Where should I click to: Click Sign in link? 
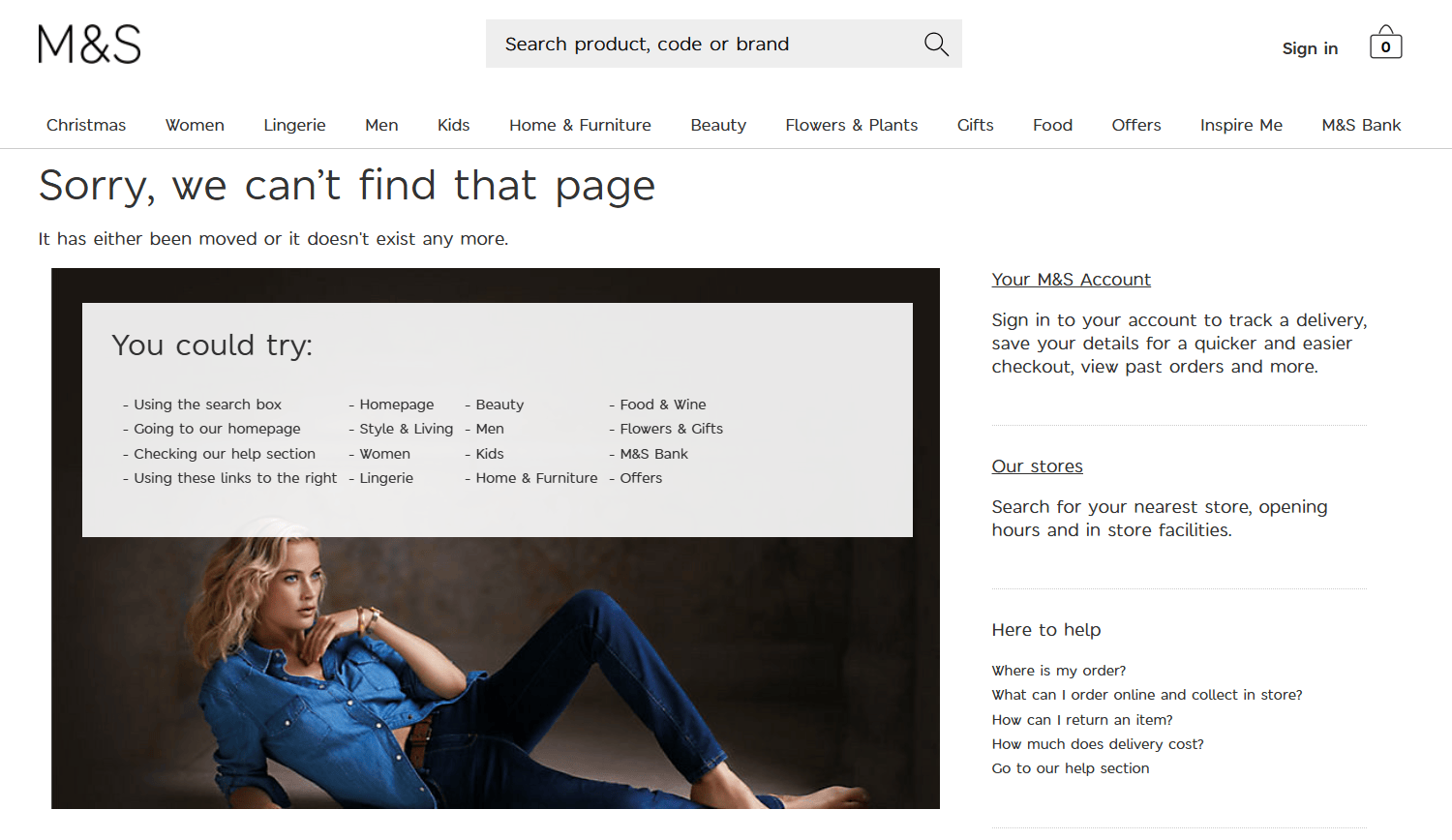click(1310, 48)
